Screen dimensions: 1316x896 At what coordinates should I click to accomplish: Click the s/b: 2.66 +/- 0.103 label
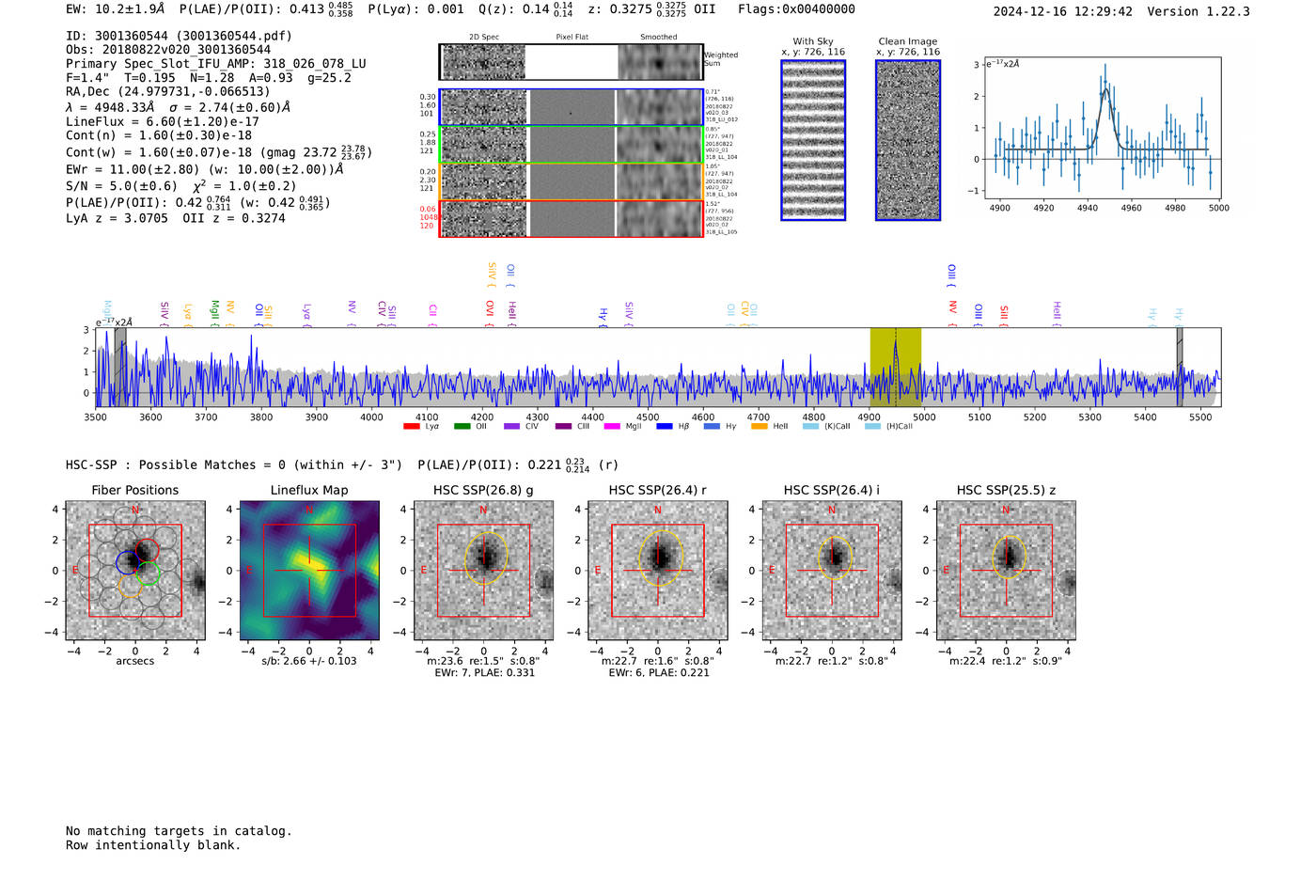pyautogui.click(x=309, y=661)
